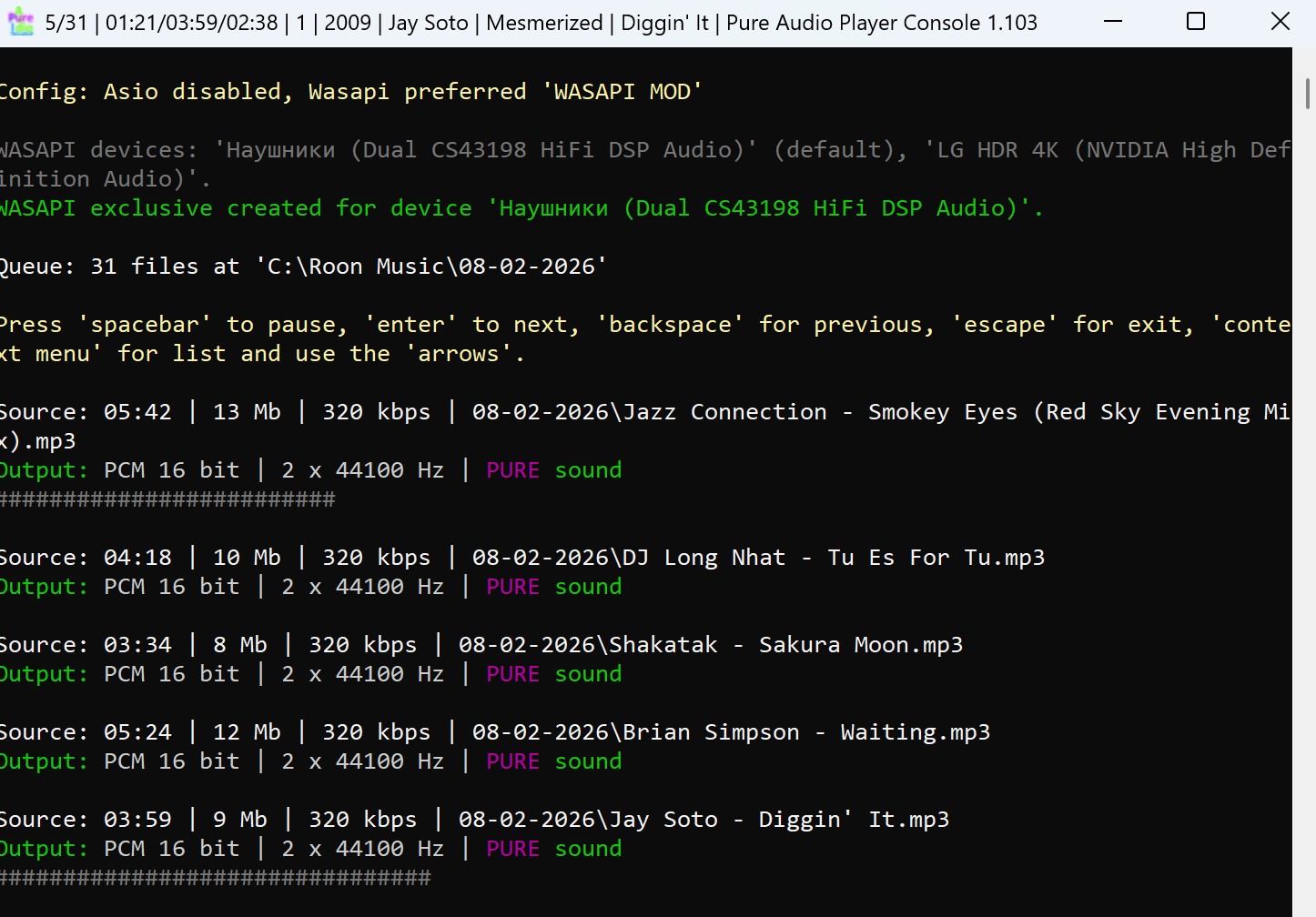
Task: Click the 'Mesmerized' album name in title bar
Action: pos(543,23)
